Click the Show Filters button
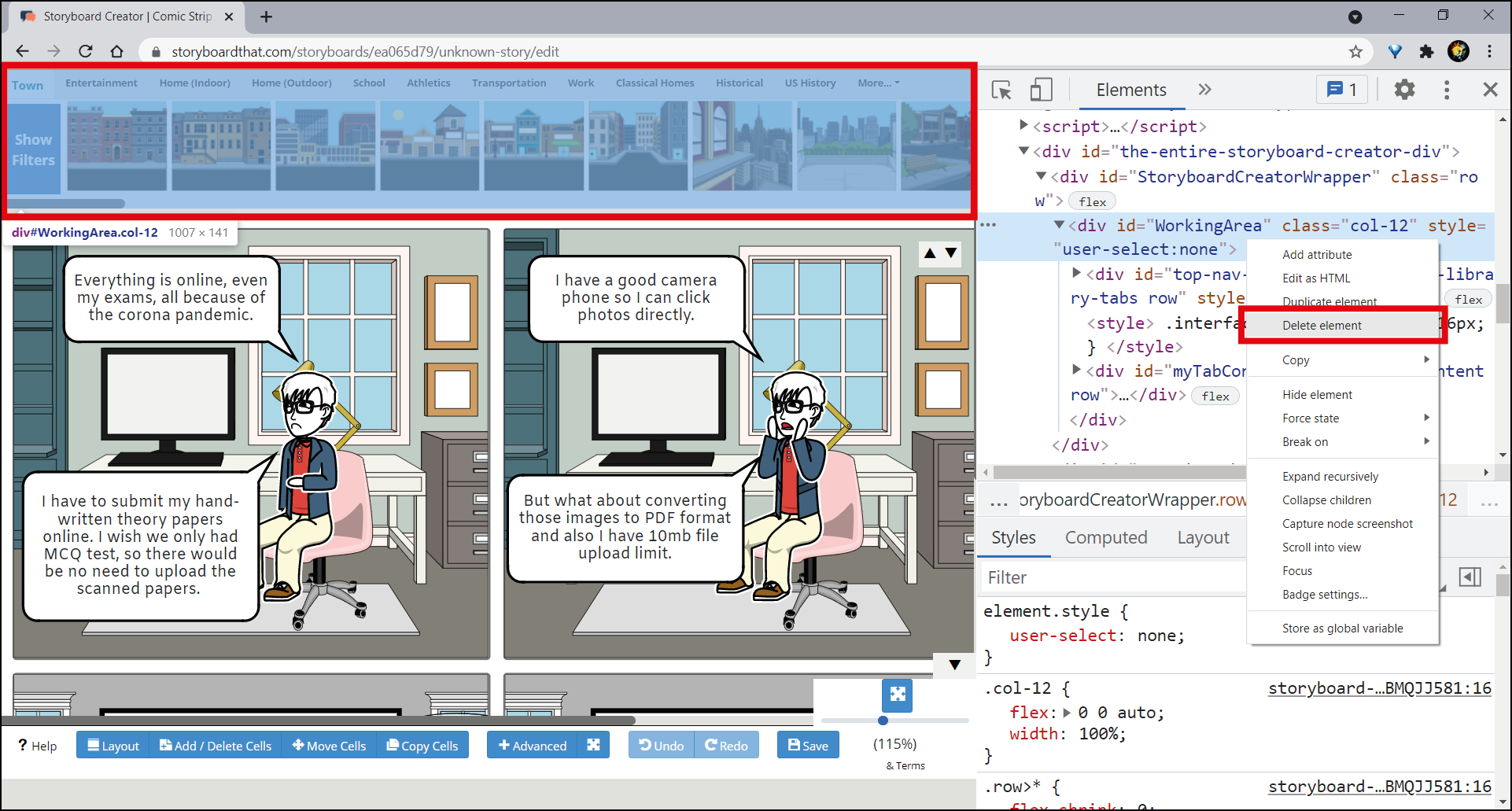The image size is (1512, 811). pos(34,149)
